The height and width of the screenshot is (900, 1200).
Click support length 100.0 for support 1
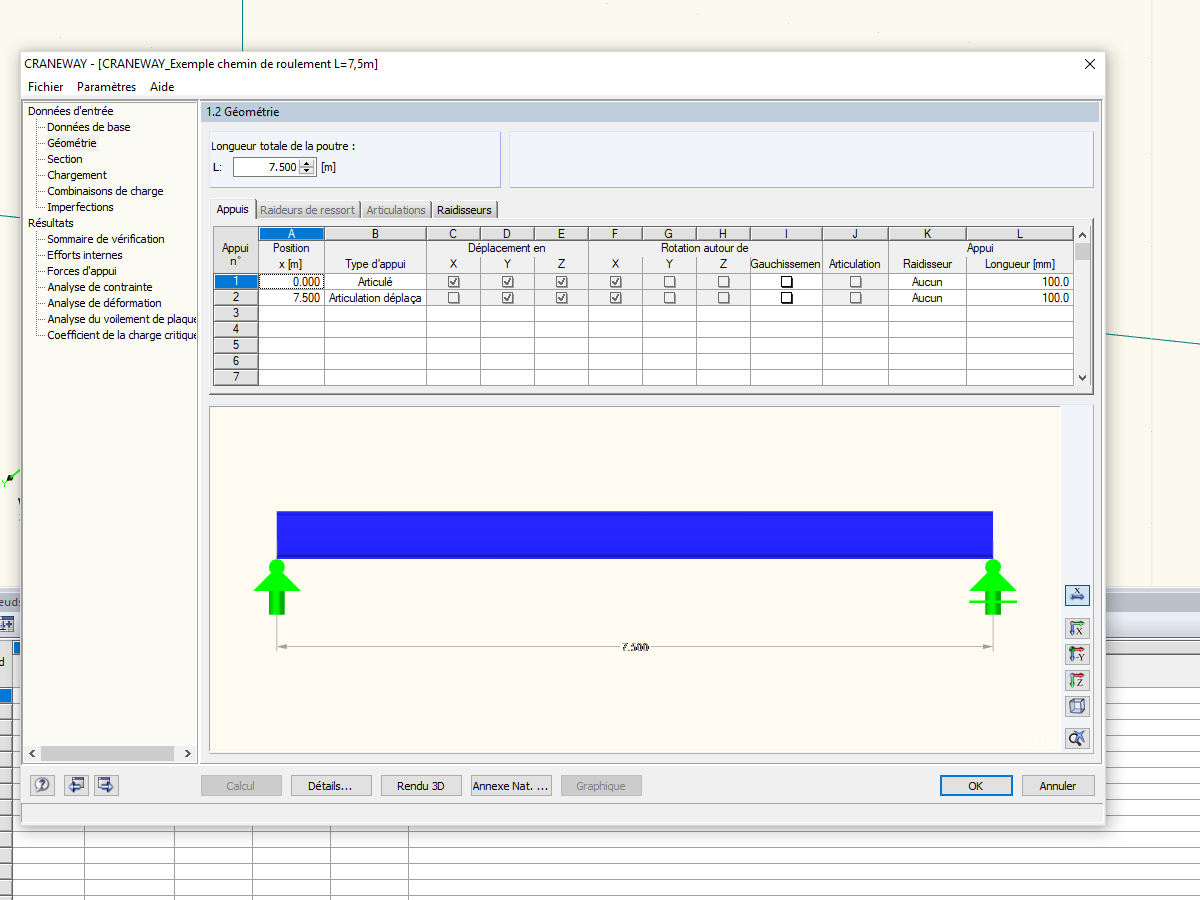[x=1020, y=282]
